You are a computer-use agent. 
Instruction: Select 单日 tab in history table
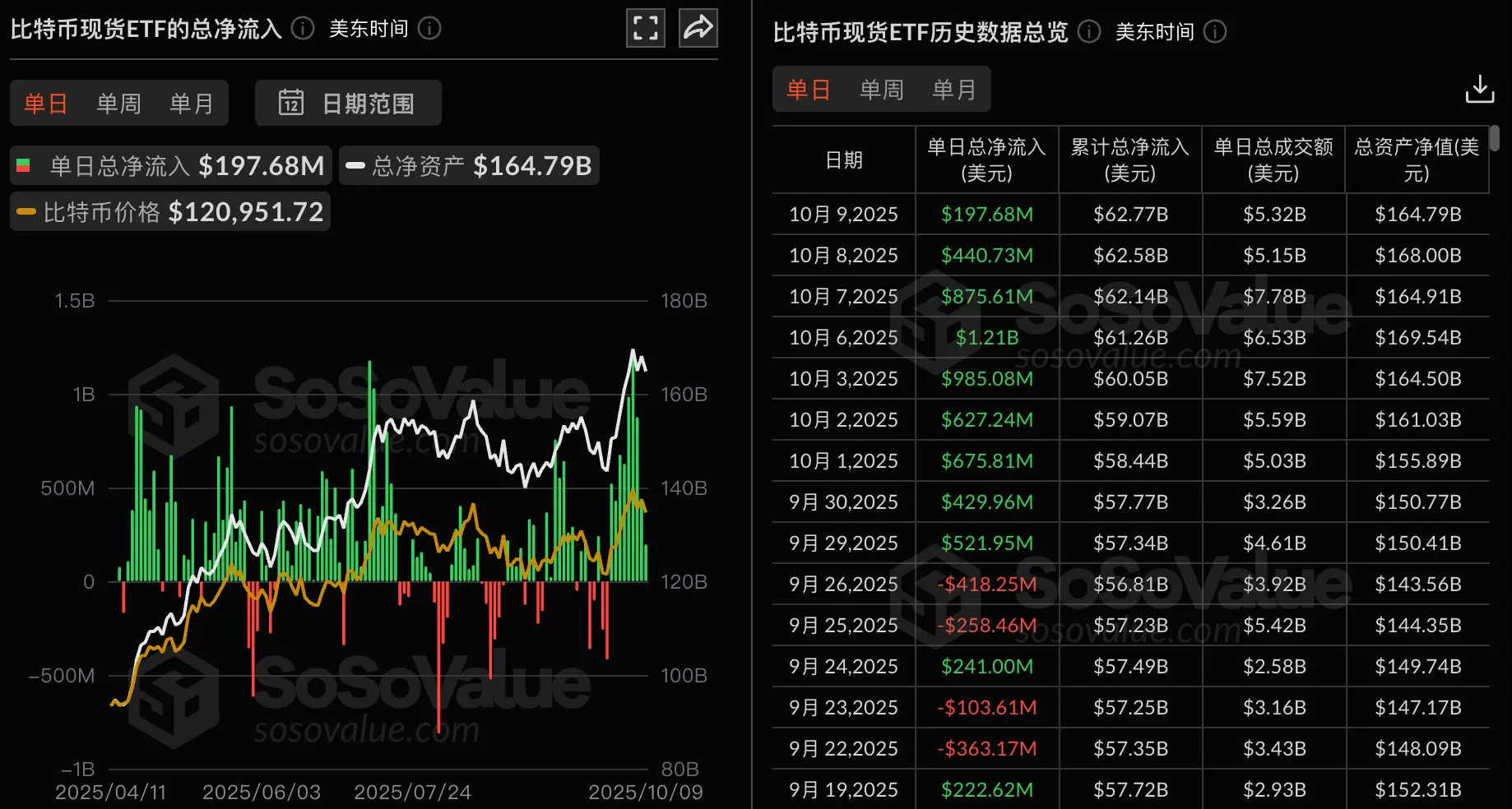pos(808,90)
